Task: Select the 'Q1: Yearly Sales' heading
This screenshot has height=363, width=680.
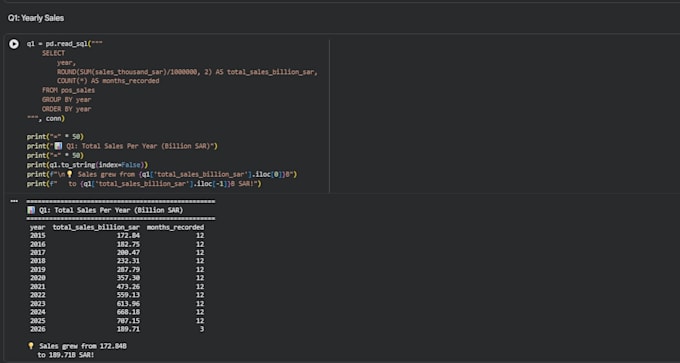Action: [36, 18]
